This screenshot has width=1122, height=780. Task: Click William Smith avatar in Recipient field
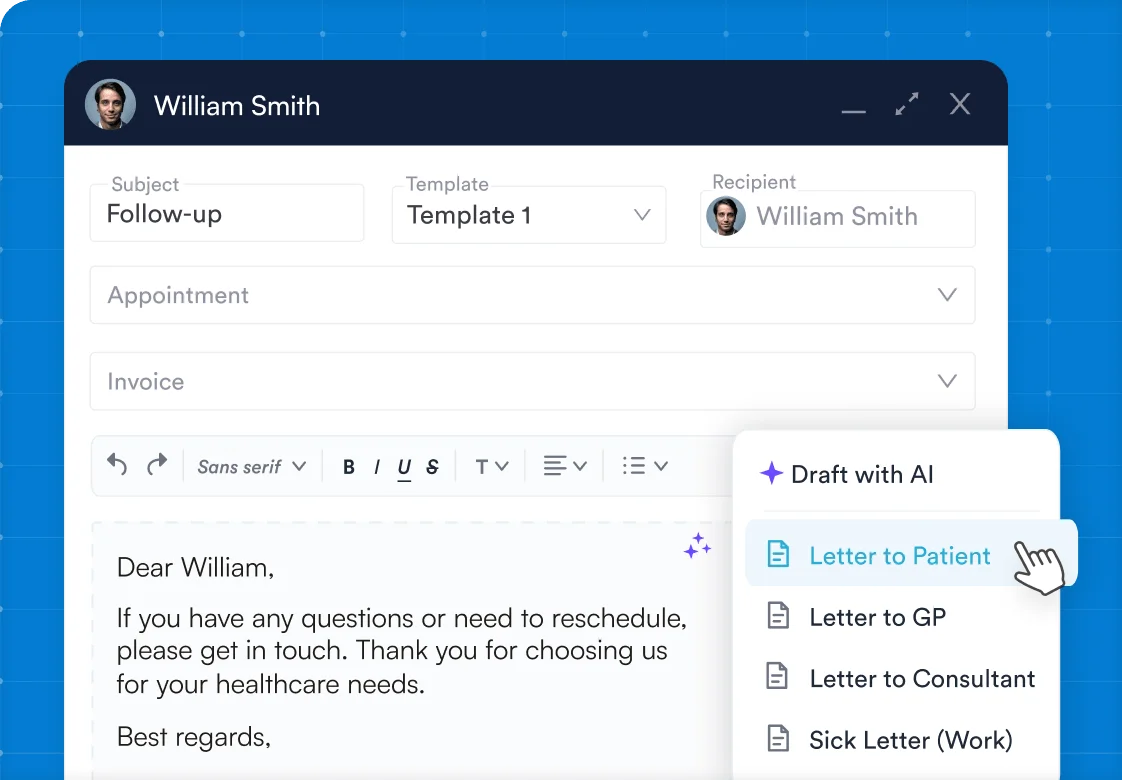[726, 216]
